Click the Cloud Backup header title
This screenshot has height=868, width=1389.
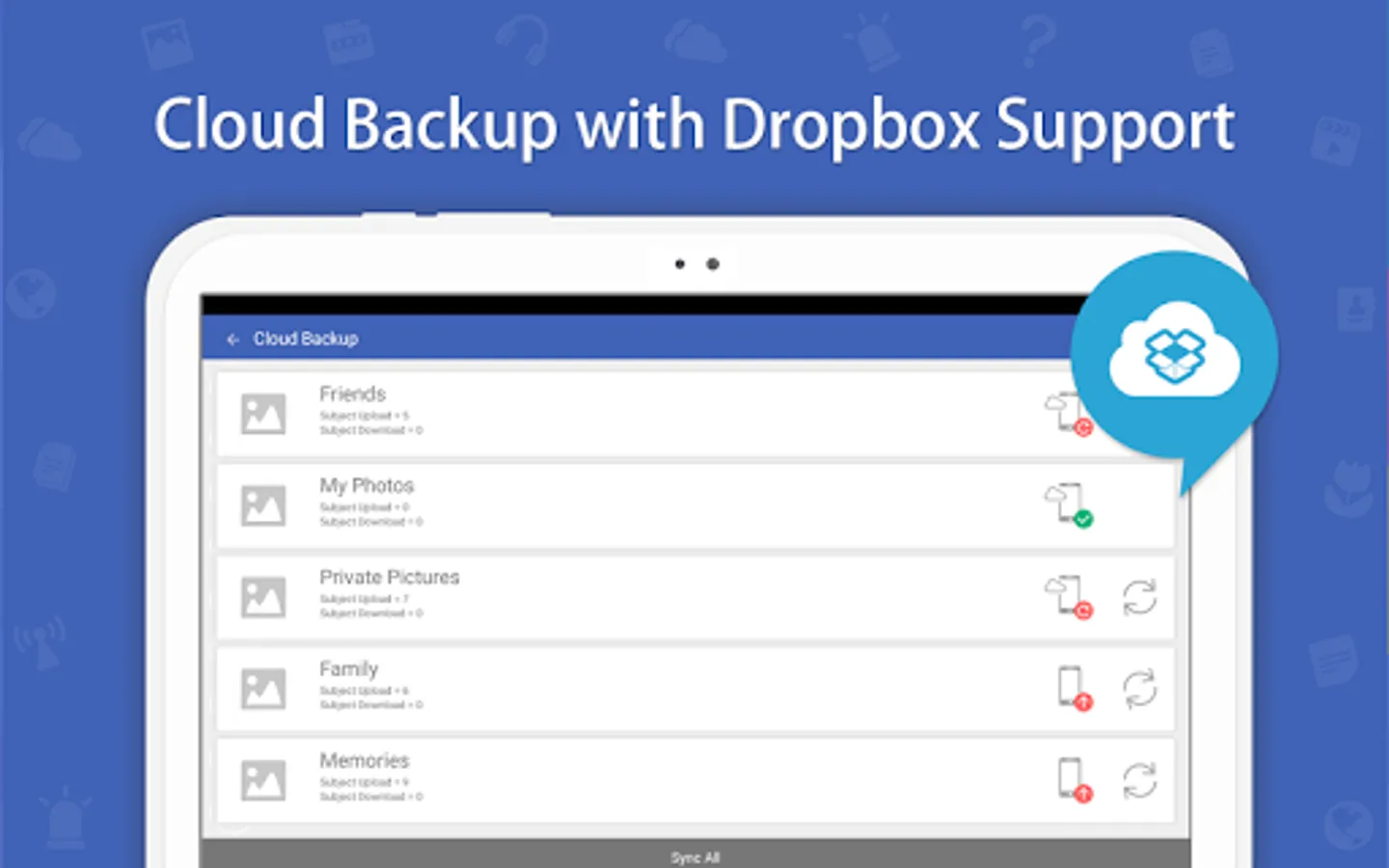pyautogui.click(x=306, y=339)
